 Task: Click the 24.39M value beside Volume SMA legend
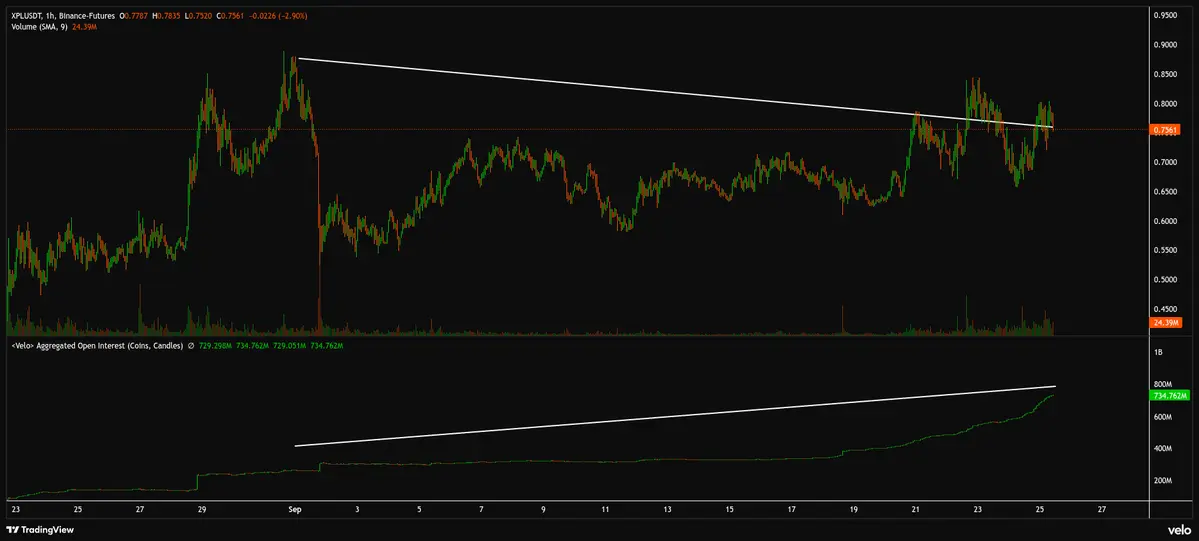[84, 27]
